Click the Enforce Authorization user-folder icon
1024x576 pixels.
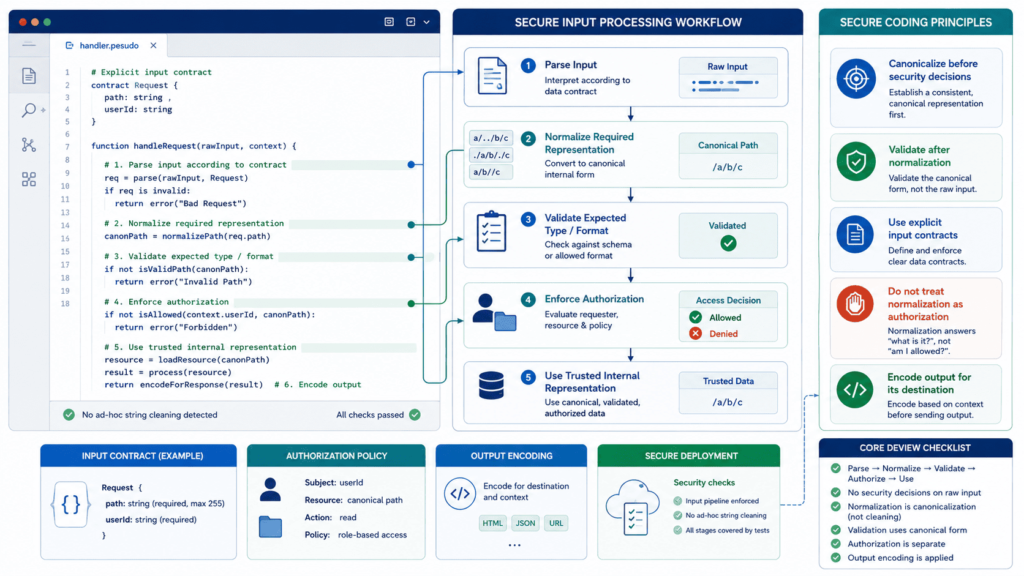point(494,313)
